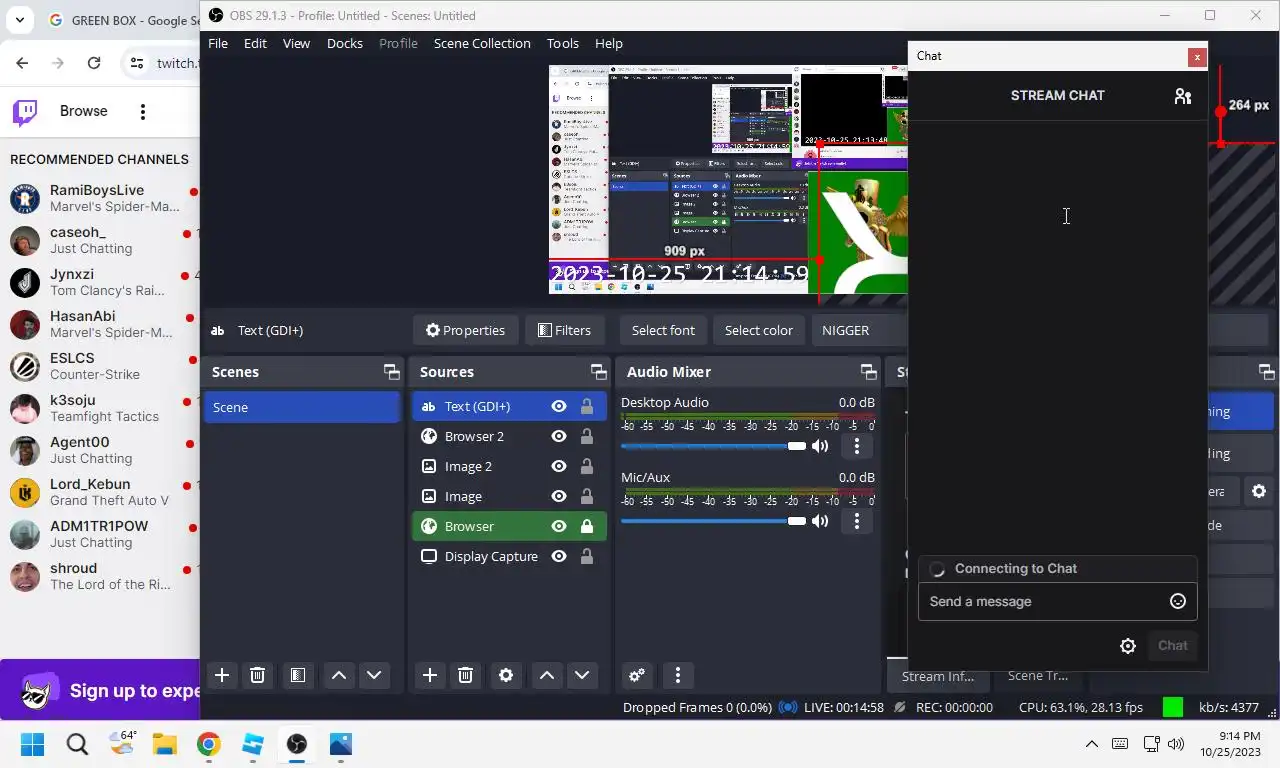
Task: Open chat settings gear icon
Action: tap(1128, 646)
